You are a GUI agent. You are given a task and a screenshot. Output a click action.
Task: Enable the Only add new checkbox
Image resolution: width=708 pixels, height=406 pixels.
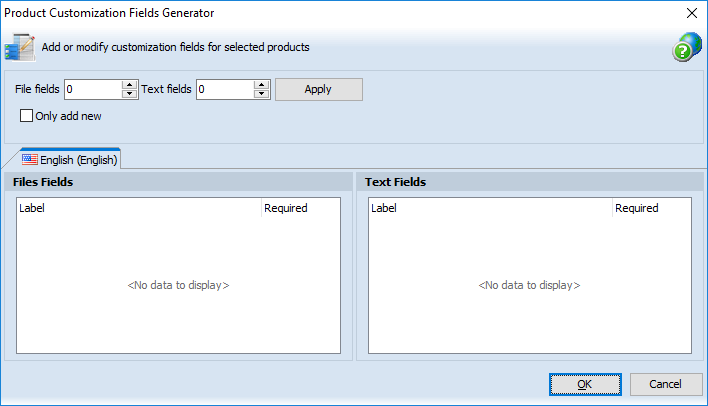click(x=27, y=116)
